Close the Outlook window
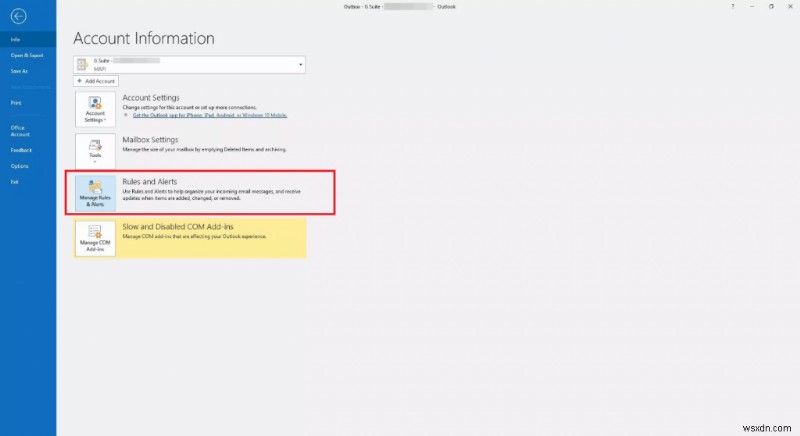Image resolution: width=800 pixels, height=436 pixels. pyautogui.click(x=790, y=7)
